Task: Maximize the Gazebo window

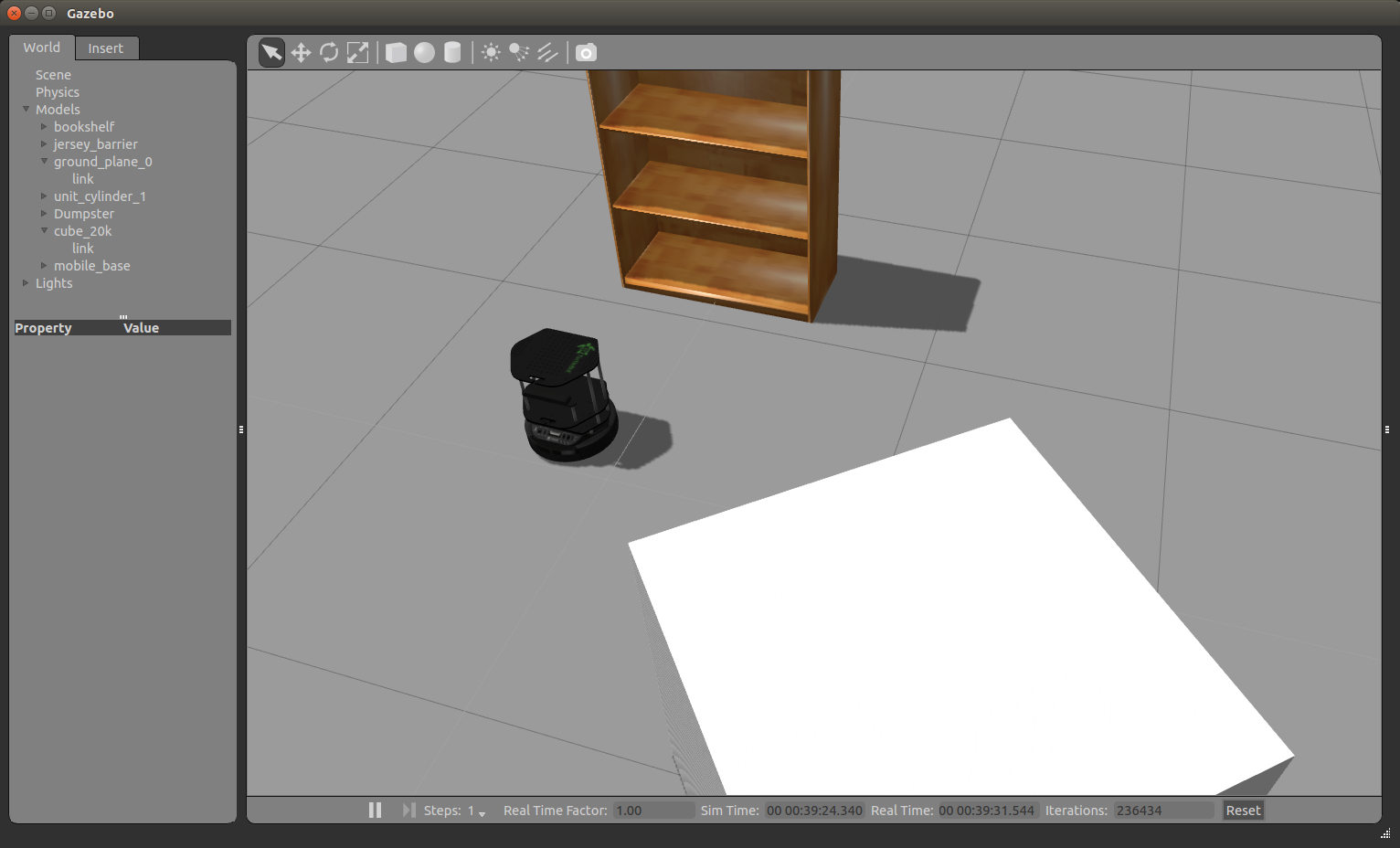Action: [x=48, y=13]
